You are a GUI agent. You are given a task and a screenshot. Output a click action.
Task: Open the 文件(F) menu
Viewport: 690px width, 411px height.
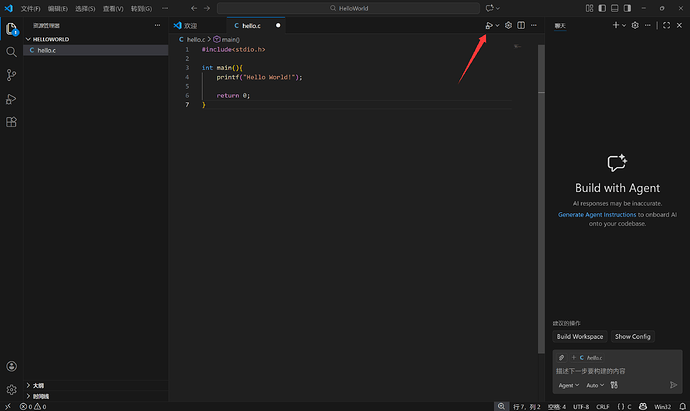[30, 8]
